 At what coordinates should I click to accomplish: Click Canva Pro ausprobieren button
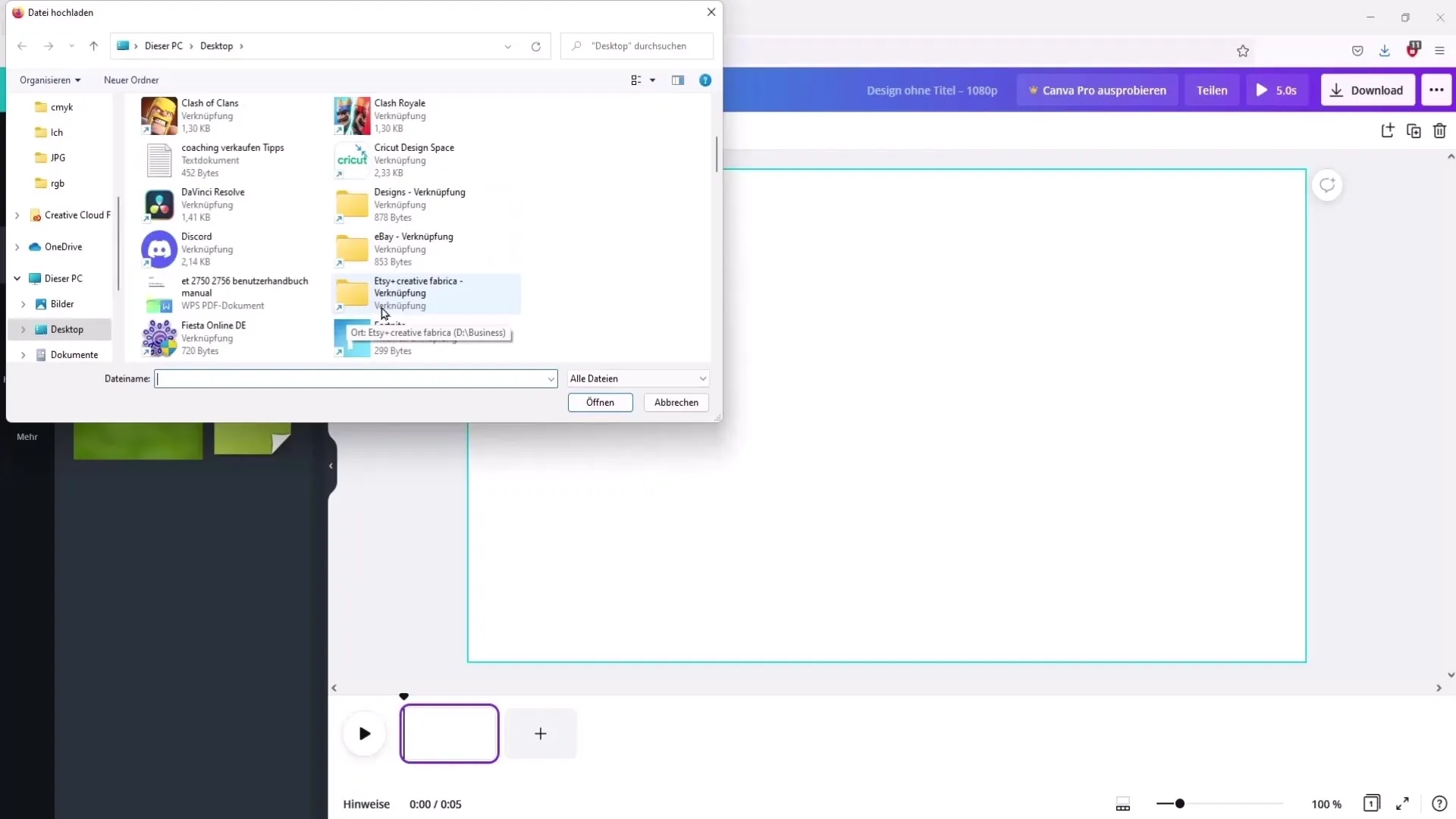click(x=1097, y=90)
